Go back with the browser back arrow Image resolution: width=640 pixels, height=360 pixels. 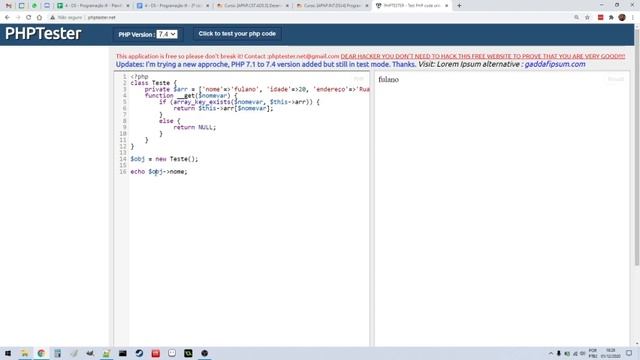[x=7, y=18]
